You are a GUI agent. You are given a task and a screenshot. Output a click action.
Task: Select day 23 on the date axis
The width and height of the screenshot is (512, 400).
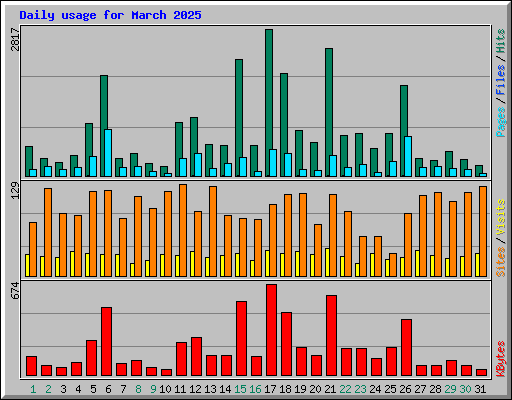[360, 389]
